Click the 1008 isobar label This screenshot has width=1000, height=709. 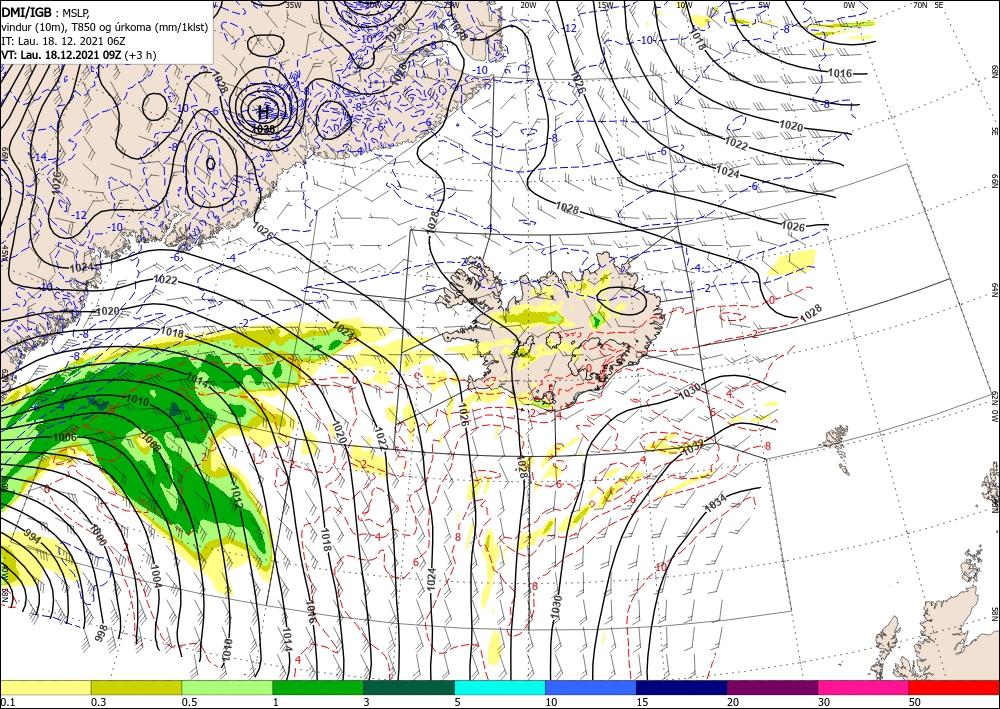[x=151, y=443]
